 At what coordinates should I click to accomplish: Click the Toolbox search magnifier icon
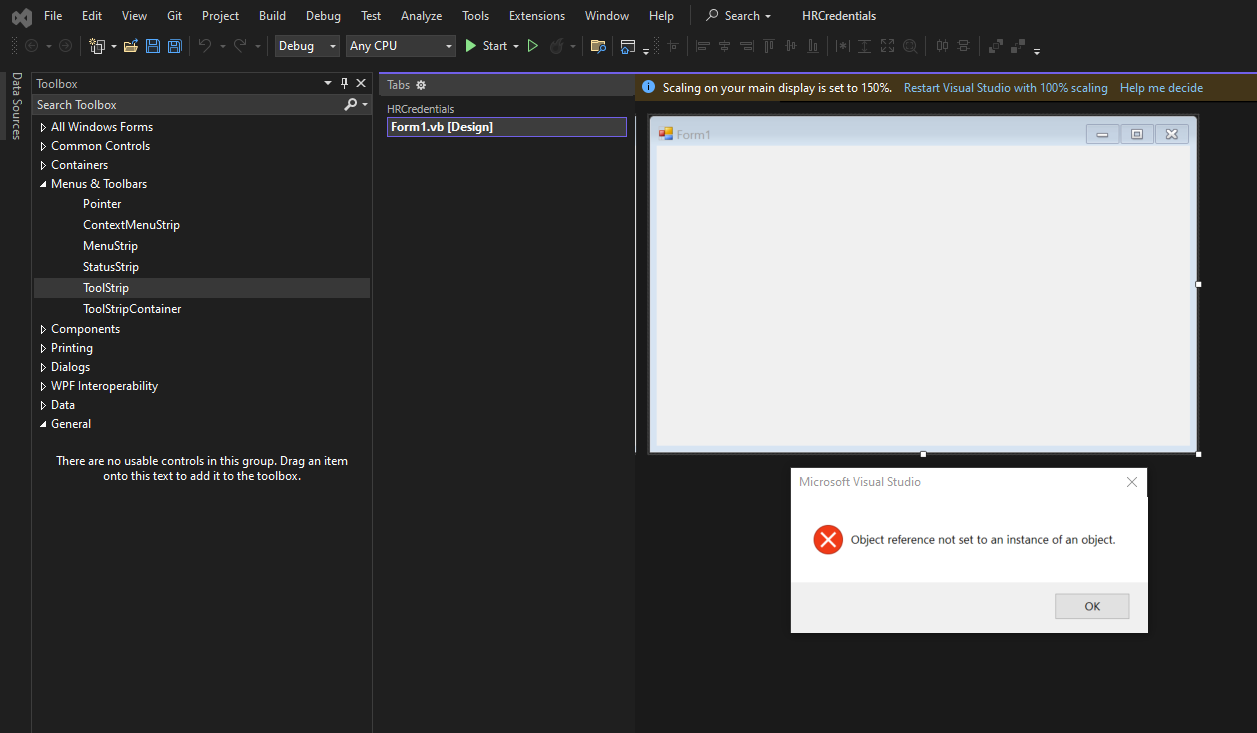(x=350, y=104)
